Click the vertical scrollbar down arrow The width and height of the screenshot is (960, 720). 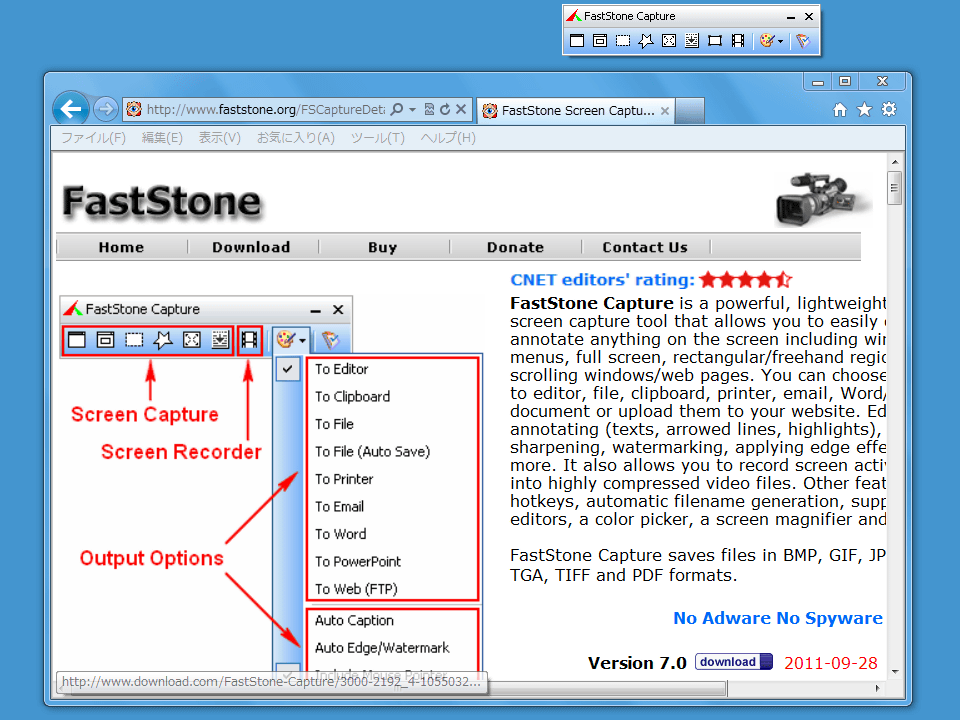click(895, 672)
